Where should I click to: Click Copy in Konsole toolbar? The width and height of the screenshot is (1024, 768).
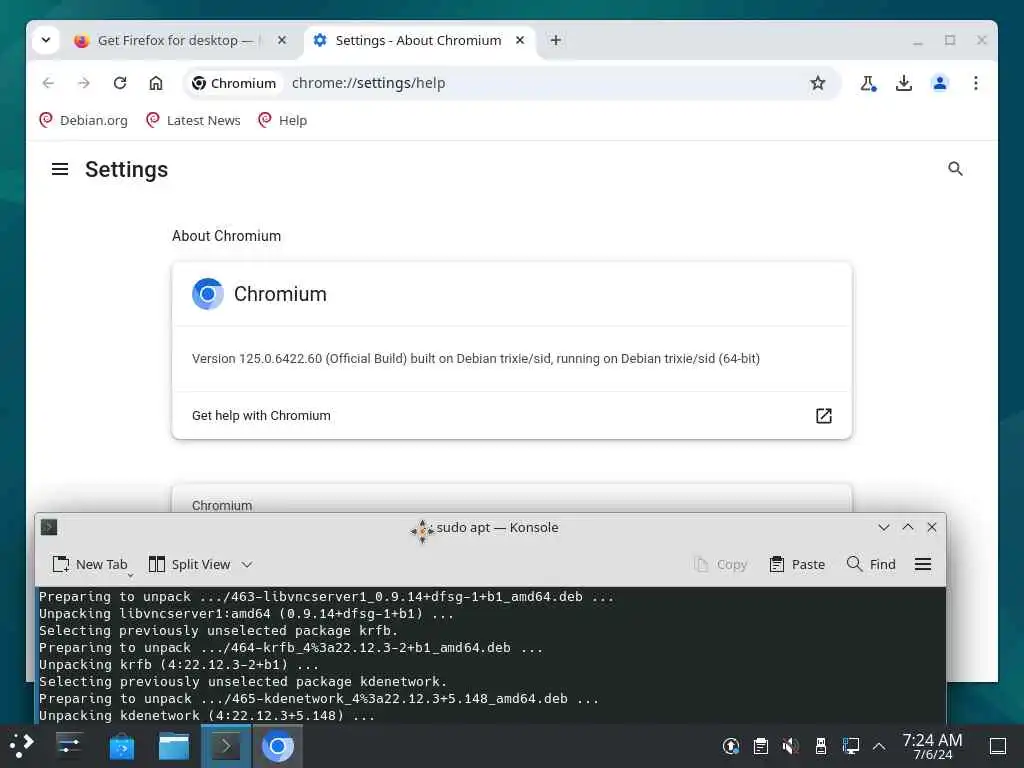click(720, 564)
